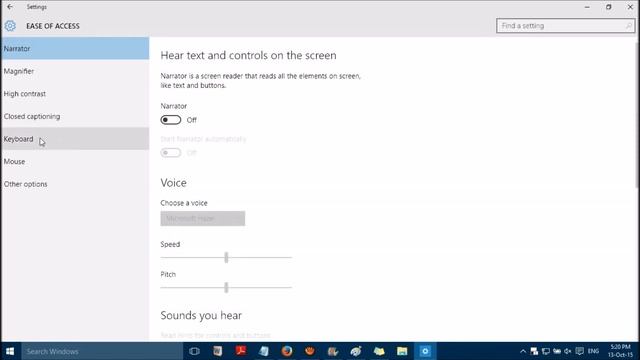The width and height of the screenshot is (640, 360).
Task: Click the Find a setting search box
Action: click(565, 26)
